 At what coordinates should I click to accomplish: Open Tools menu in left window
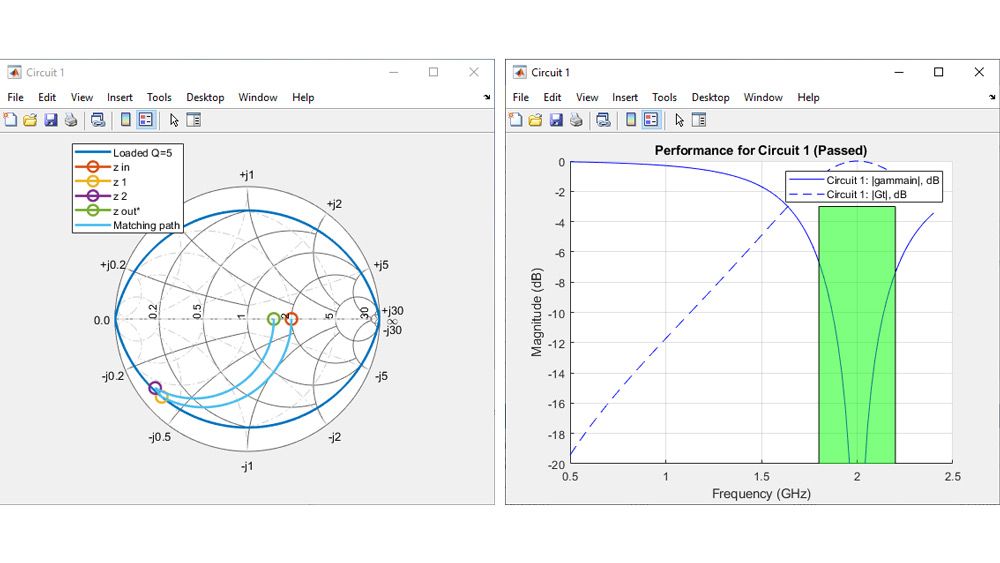point(159,98)
